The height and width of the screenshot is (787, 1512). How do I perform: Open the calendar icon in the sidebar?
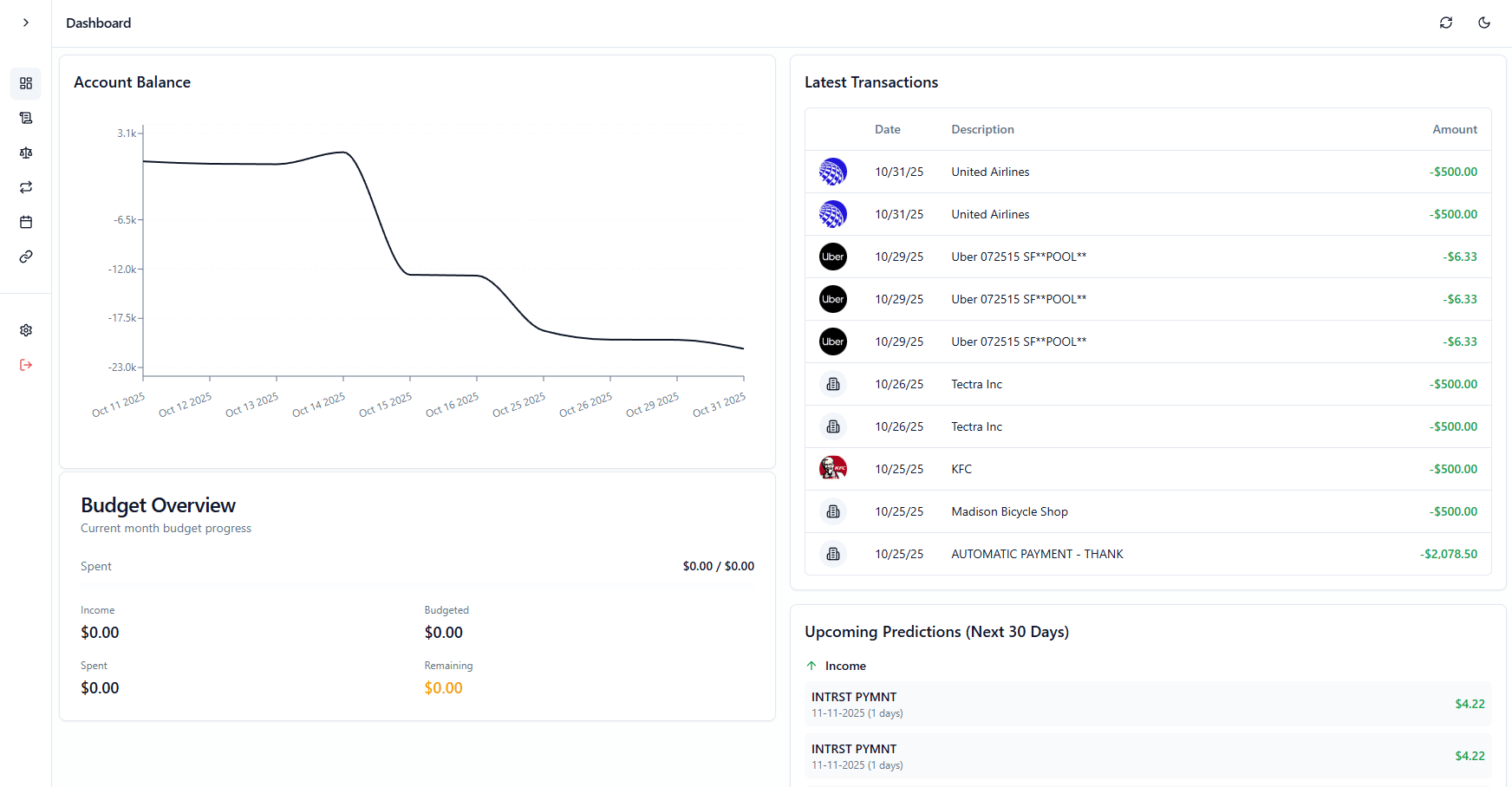tap(26, 222)
